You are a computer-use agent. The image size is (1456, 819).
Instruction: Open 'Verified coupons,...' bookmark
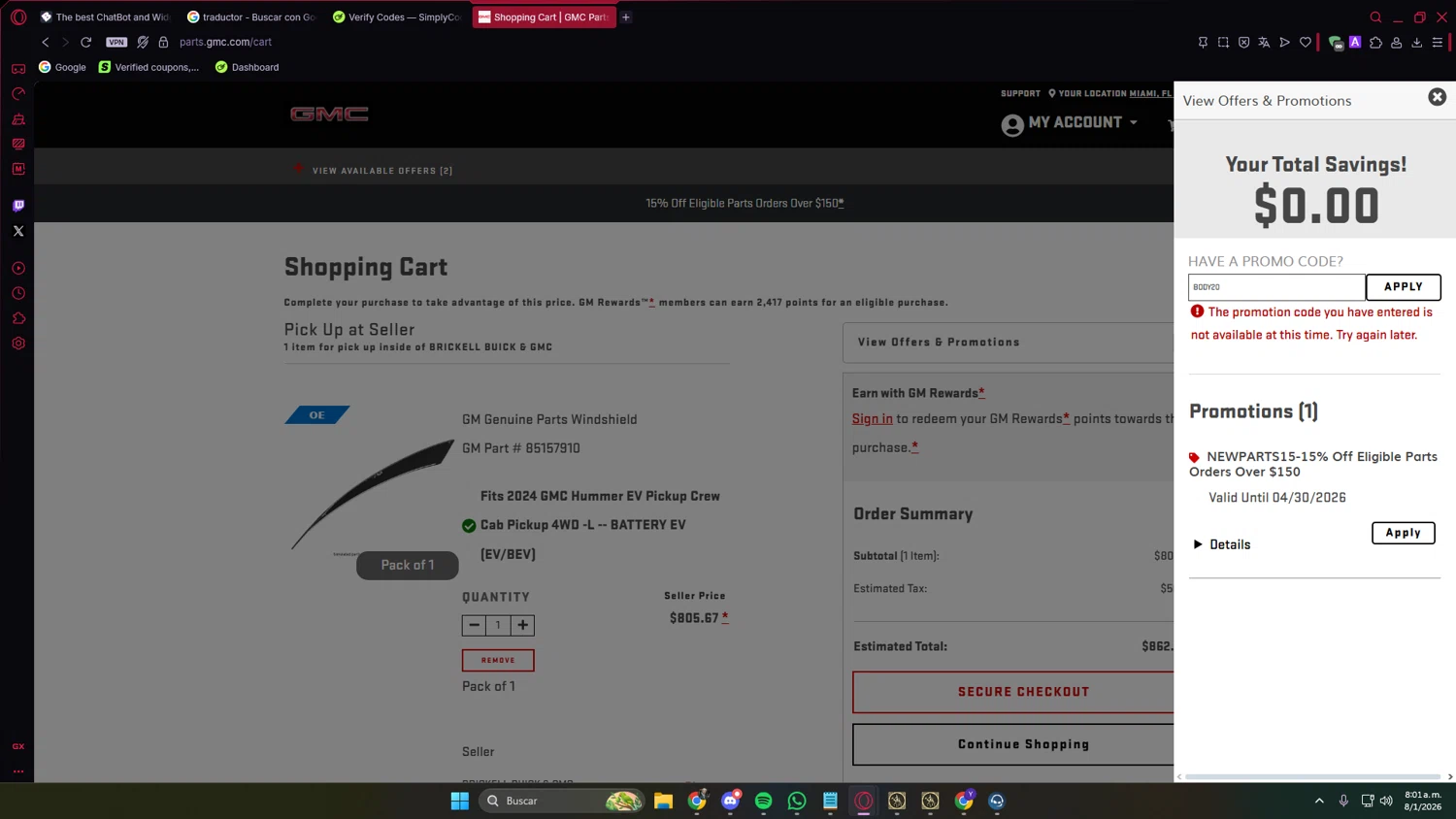(x=149, y=67)
